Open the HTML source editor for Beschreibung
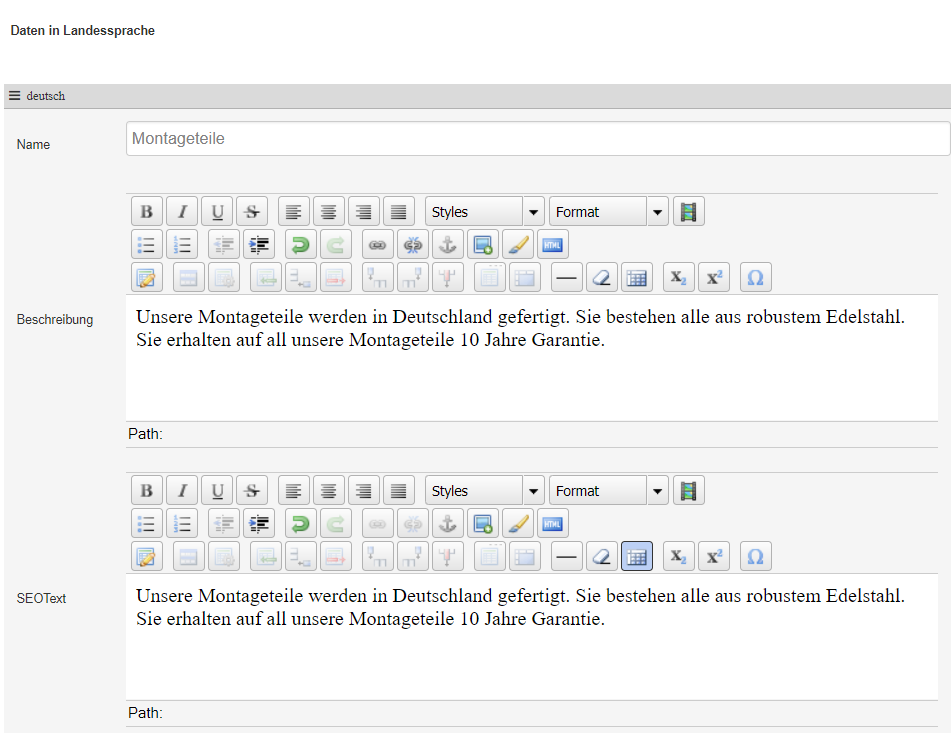This screenshot has height=750, width=951. point(552,244)
